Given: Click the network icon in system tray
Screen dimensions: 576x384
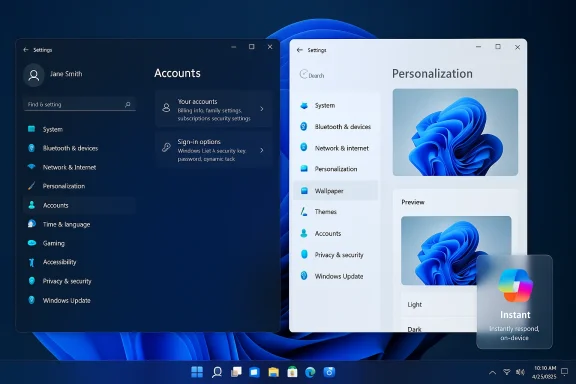Looking at the screenshot, I should 507,372.
